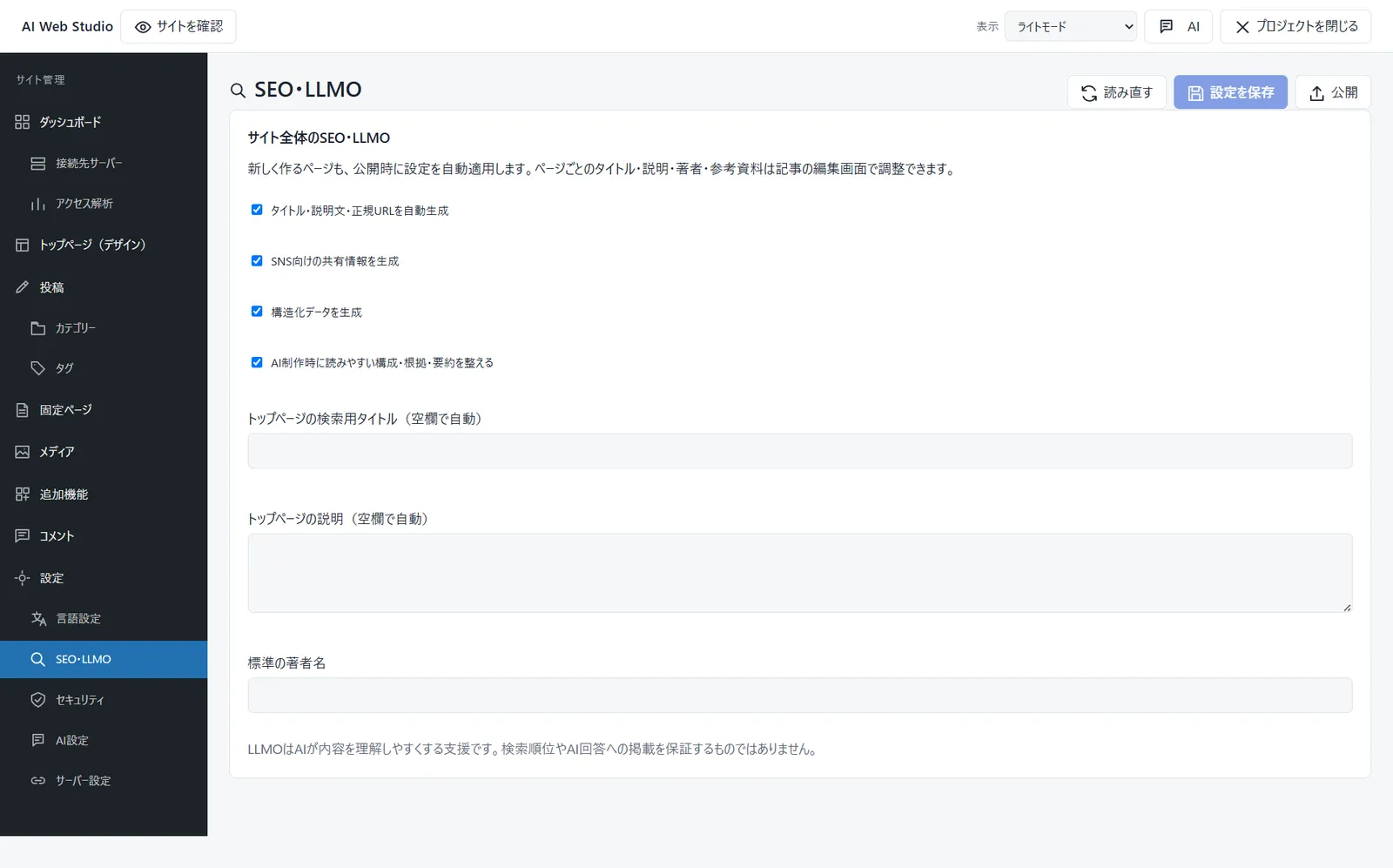Screen dimensions: 1393x868
Task: Click the chat icon beside AI設定
Action: [x=38, y=740]
